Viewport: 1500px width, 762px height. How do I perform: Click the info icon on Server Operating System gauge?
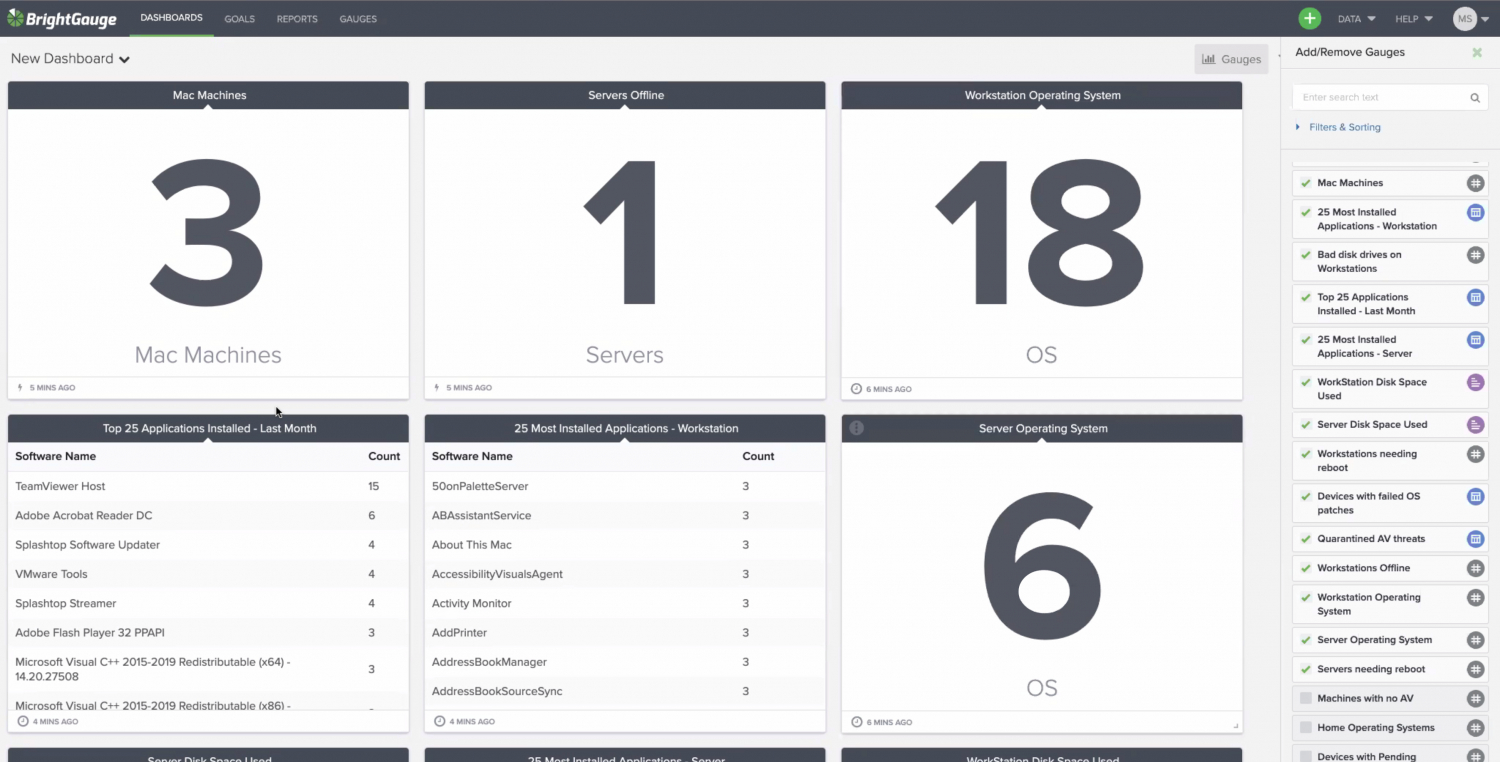point(856,428)
